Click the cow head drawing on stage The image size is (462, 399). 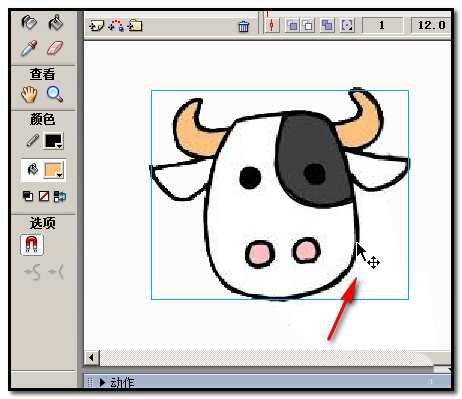(x=279, y=195)
